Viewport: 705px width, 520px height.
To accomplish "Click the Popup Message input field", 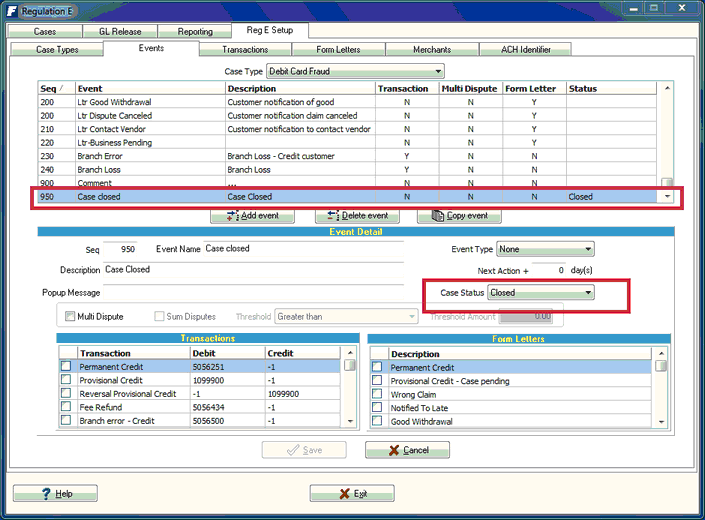I will point(254,293).
